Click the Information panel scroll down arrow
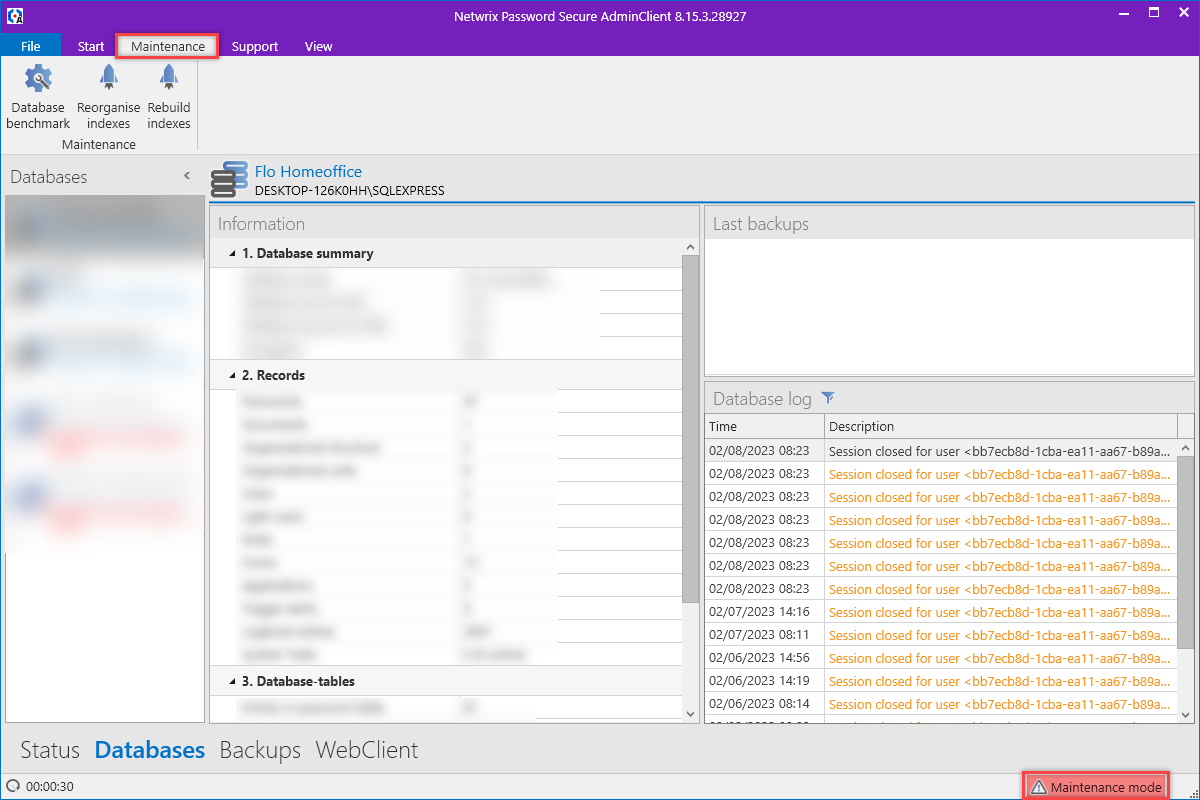This screenshot has height=800, width=1200. [690, 713]
